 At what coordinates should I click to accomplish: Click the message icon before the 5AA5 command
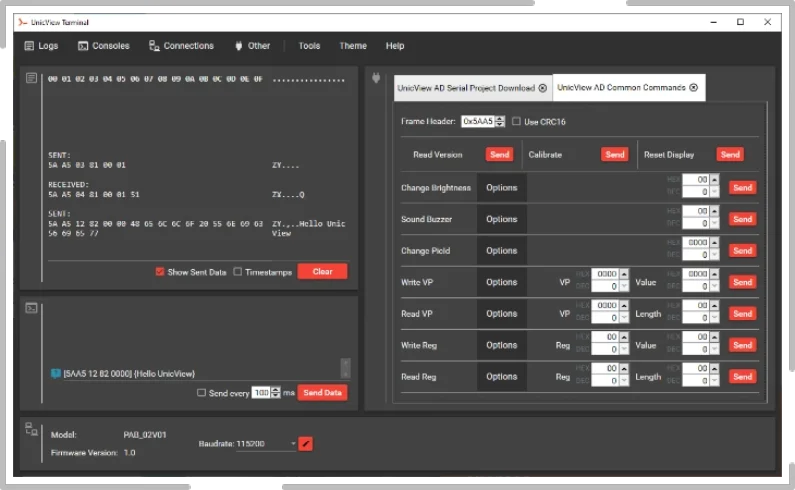(x=56, y=374)
